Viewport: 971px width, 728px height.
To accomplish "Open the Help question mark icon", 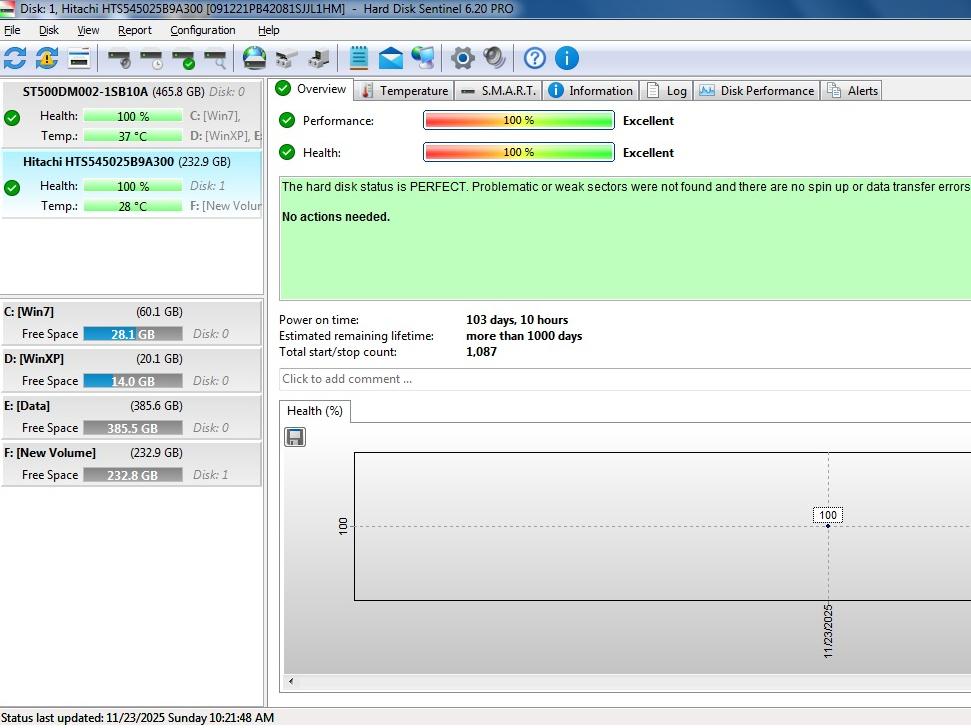I will click(535, 58).
